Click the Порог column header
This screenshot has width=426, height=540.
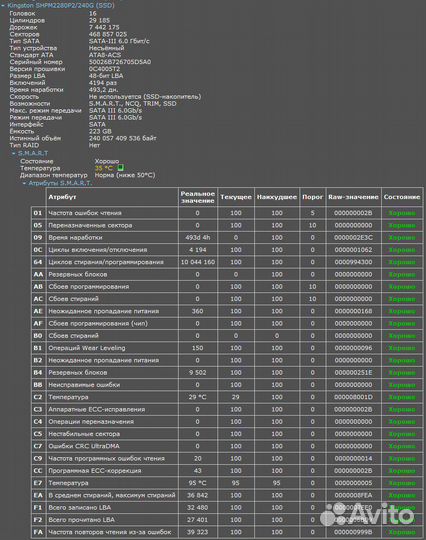312,197
